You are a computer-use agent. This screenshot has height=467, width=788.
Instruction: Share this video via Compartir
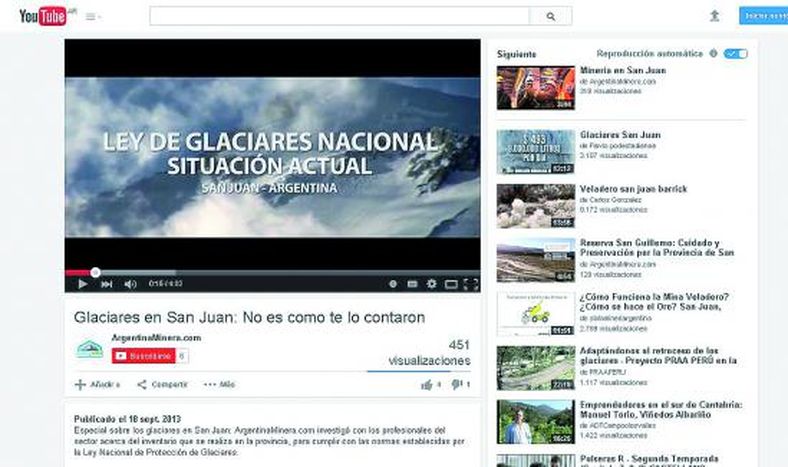[162, 385]
